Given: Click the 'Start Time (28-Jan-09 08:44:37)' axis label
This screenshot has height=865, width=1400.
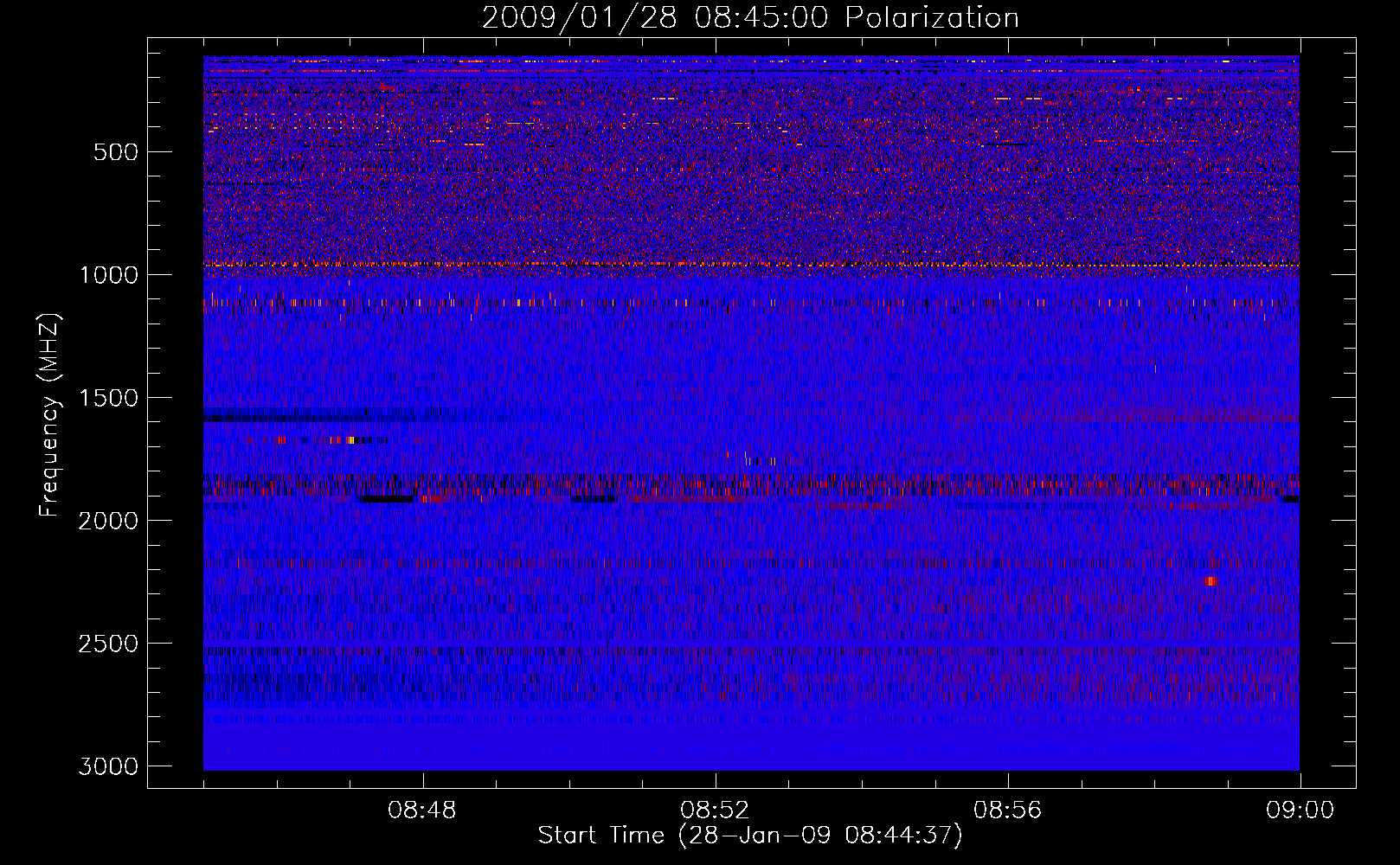Looking at the screenshot, I should click(x=750, y=836).
